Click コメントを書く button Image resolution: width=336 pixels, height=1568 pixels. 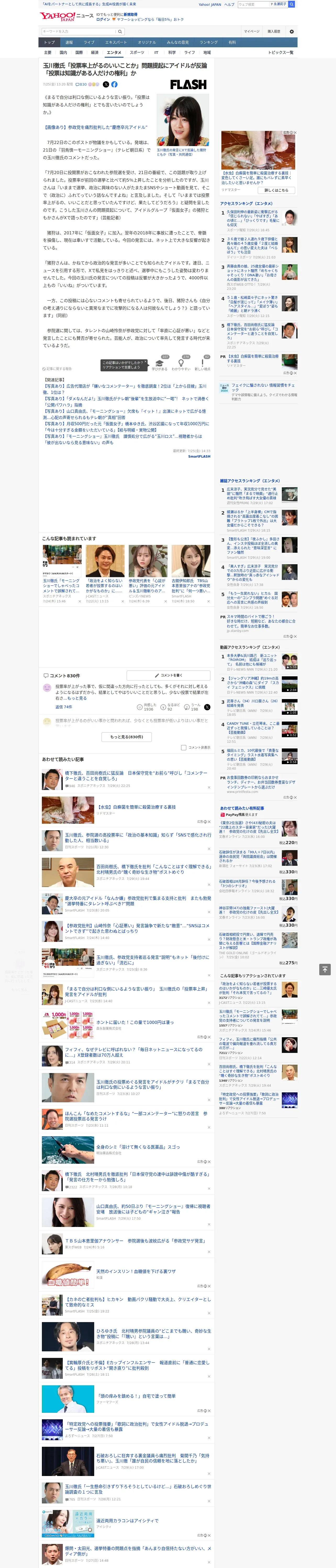tap(169, 675)
